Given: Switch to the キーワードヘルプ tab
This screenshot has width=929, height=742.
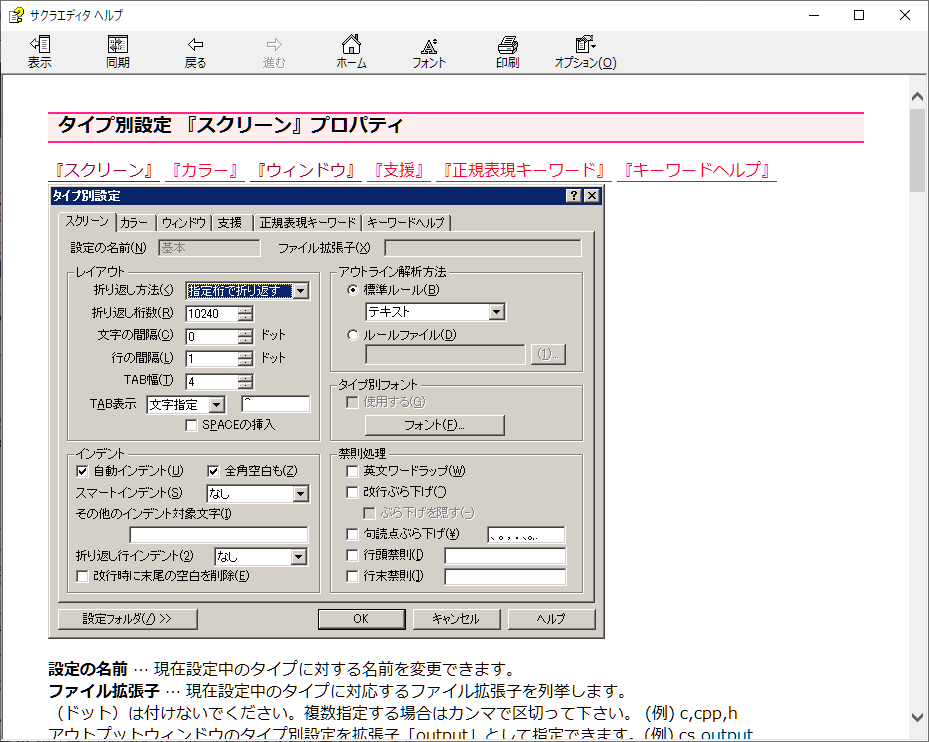Looking at the screenshot, I should [x=406, y=223].
